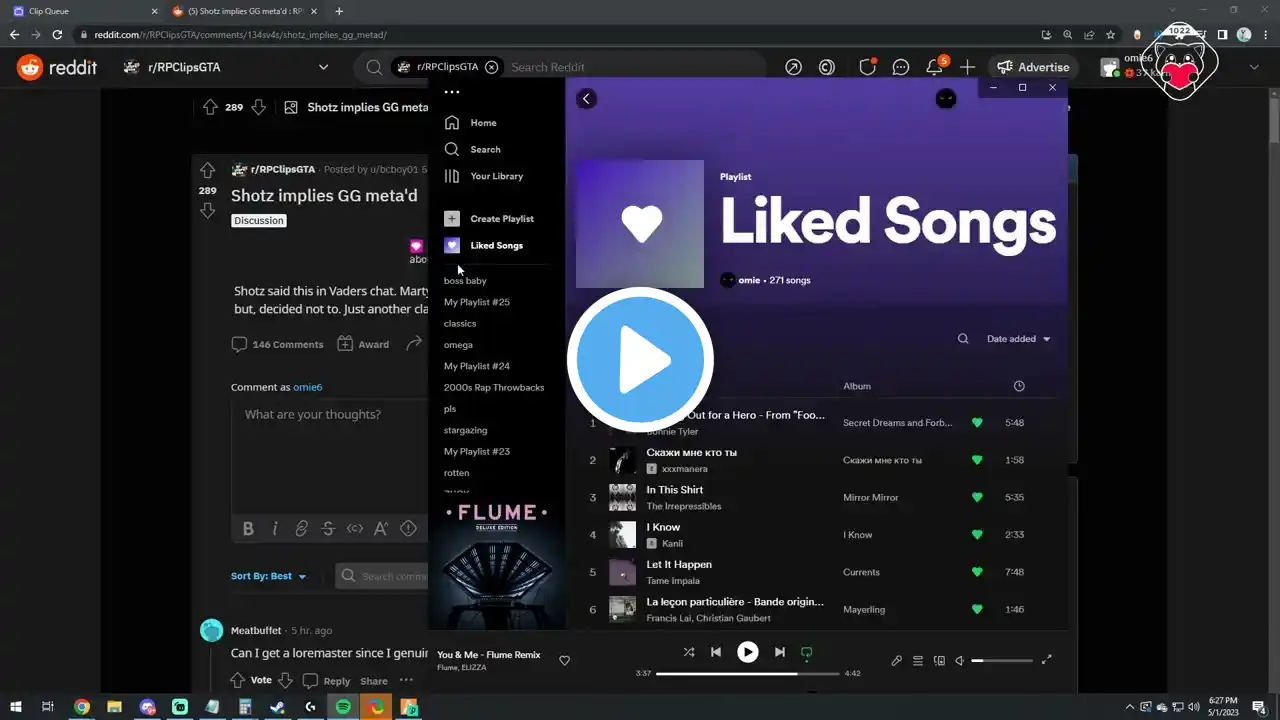Open the omega playlist
Image resolution: width=1280 pixels, height=720 pixels.
(x=458, y=345)
